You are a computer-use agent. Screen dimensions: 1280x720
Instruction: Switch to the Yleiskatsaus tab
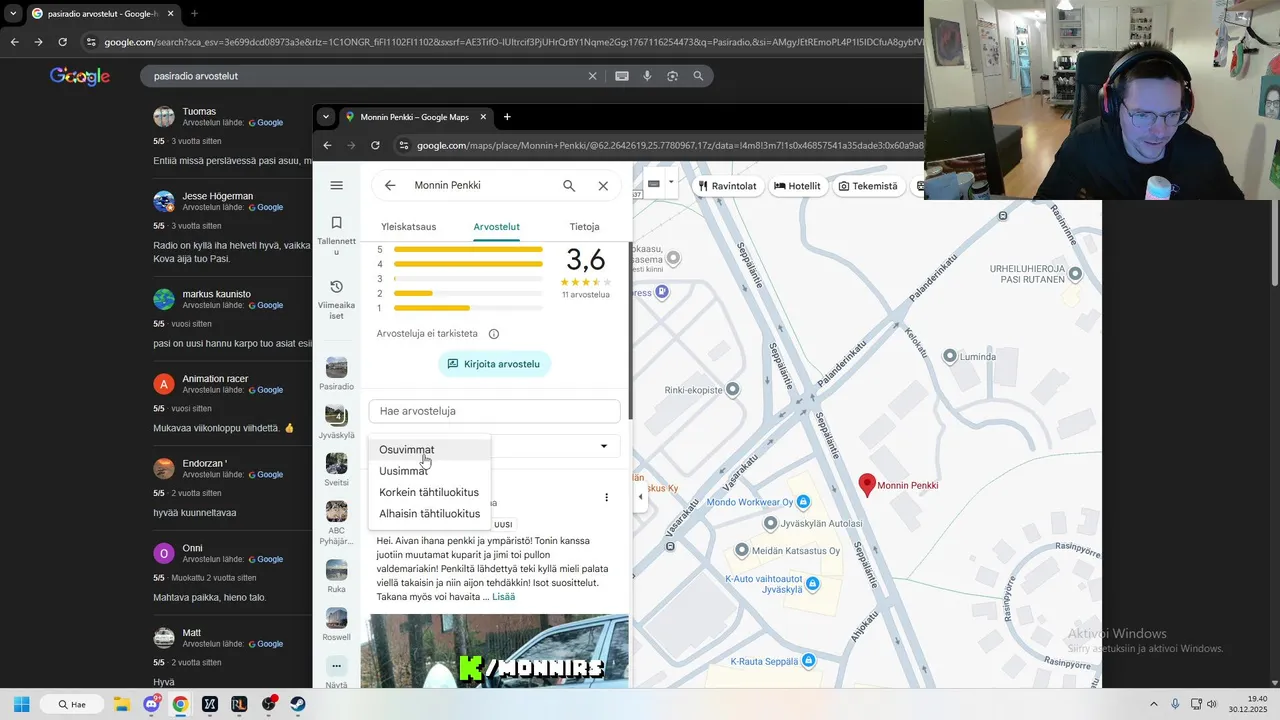408,227
